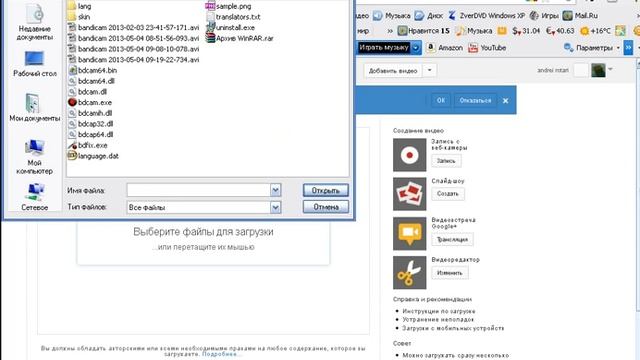Image resolution: width=640 pixels, height=360 pixels.
Task: Select the red bdcam.exe icon
Action: tap(72, 102)
